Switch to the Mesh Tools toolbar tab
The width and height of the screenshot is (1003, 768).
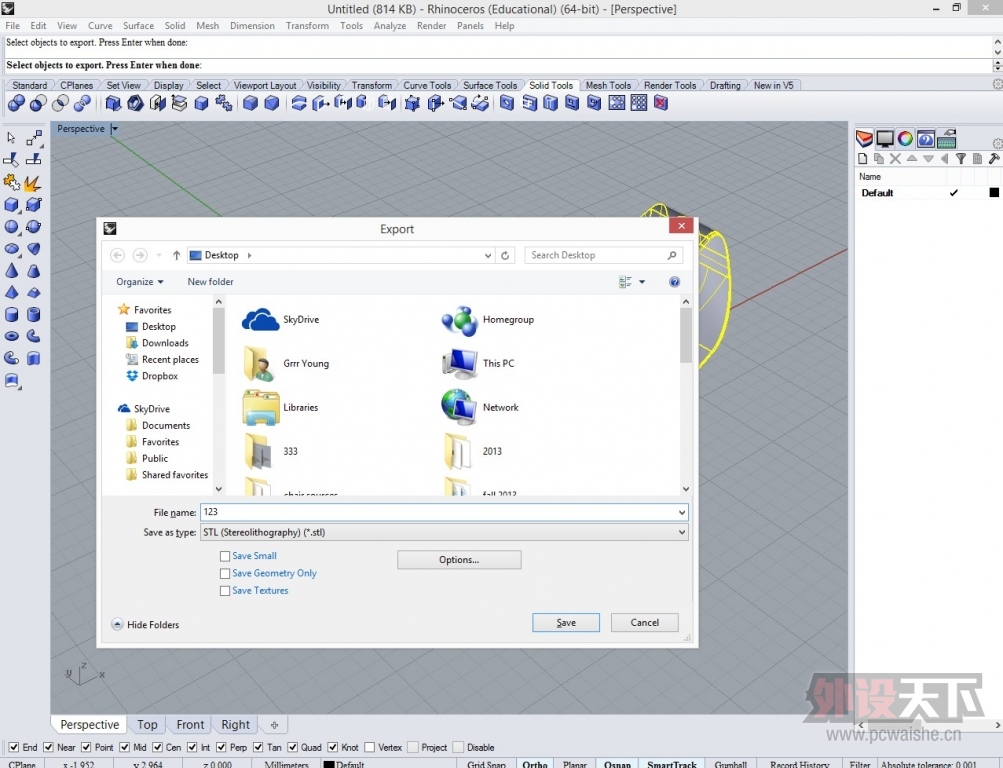[x=608, y=85]
